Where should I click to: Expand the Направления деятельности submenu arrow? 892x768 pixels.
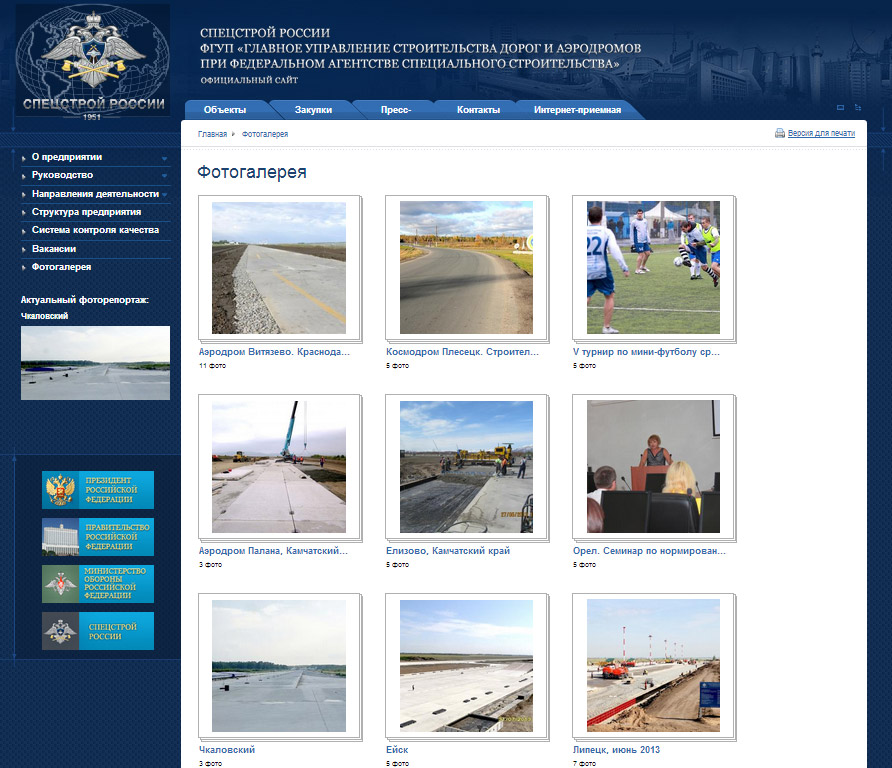coord(164,195)
